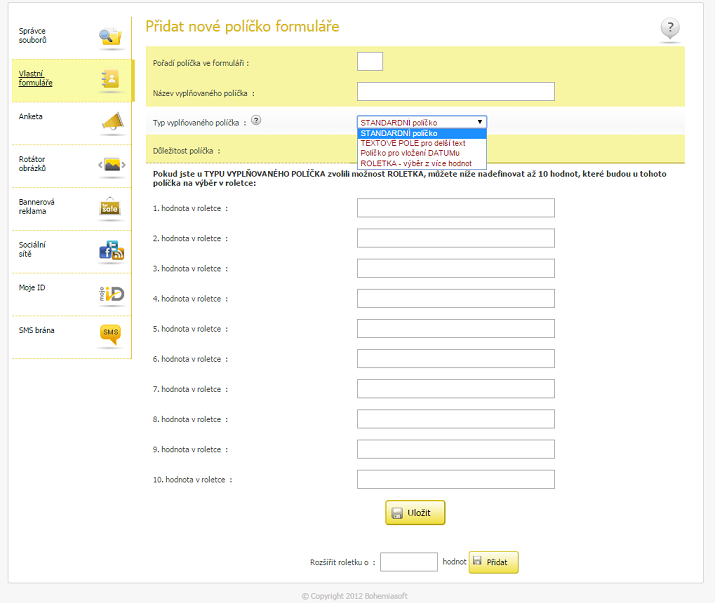715x603 pixels.
Task: Open the Moje ID logo icon
Action: (x=112, y=294)
